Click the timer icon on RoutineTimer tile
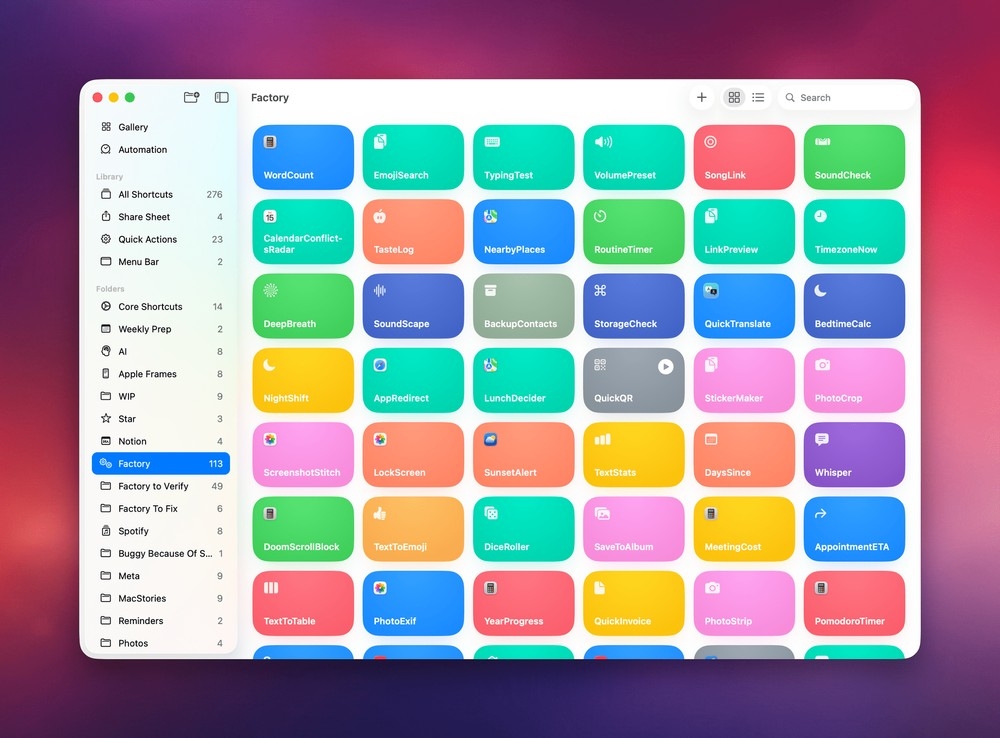The image size is (1000, 738). click(600, 216)
